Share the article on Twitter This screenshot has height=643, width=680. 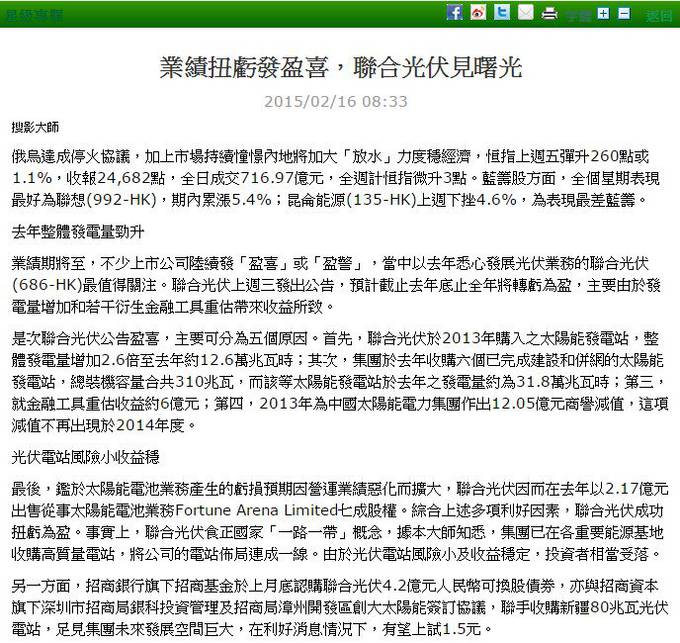click(502, 14)
